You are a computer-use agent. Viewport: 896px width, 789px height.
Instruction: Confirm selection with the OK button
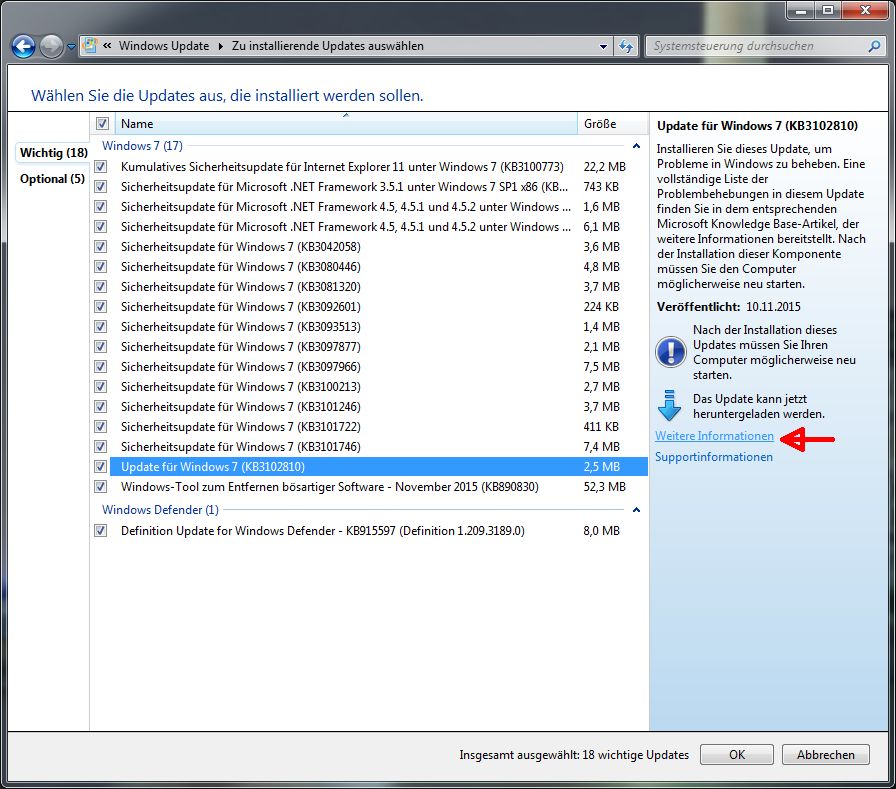coord(737,755)
